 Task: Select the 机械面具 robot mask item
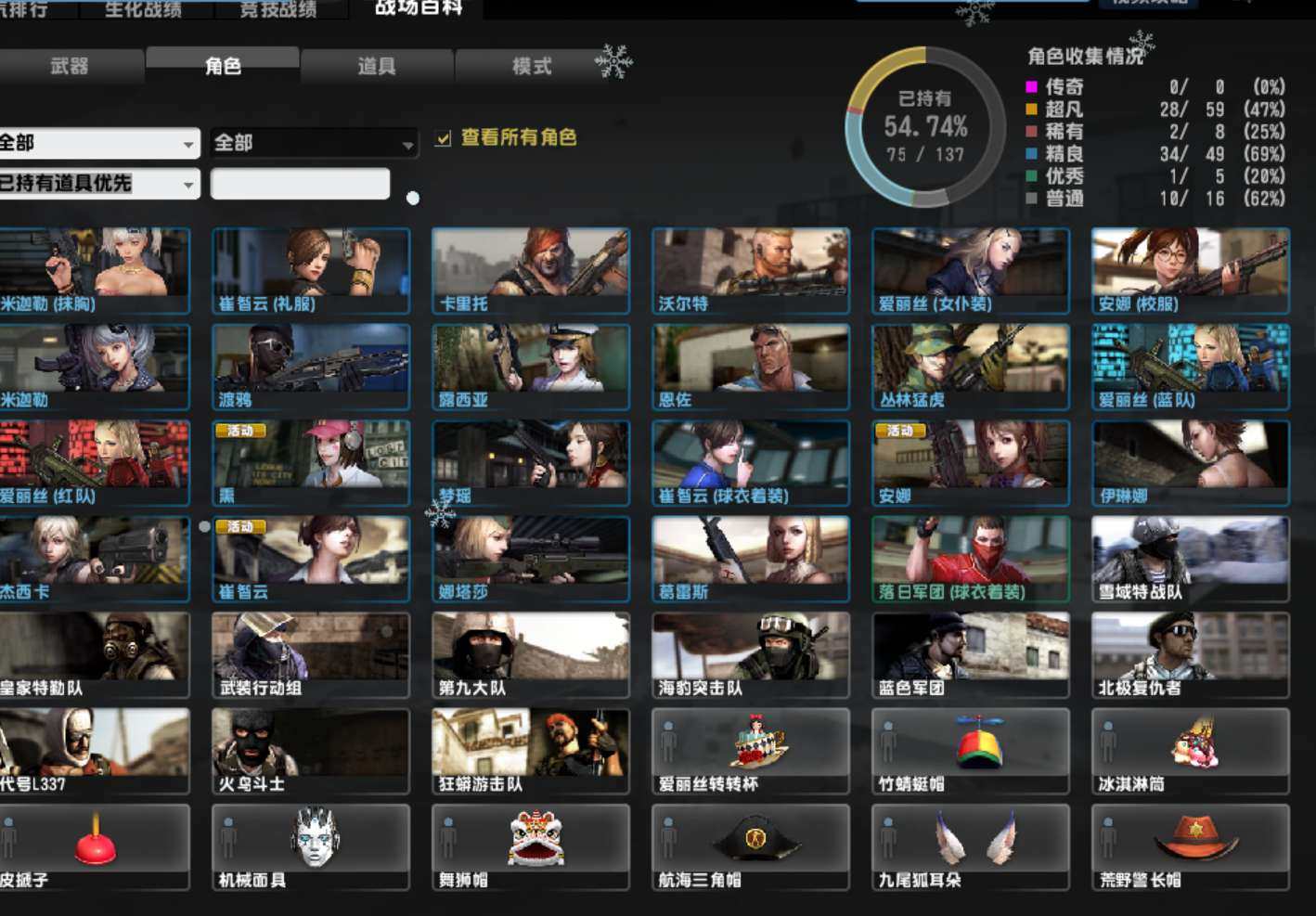310,846
